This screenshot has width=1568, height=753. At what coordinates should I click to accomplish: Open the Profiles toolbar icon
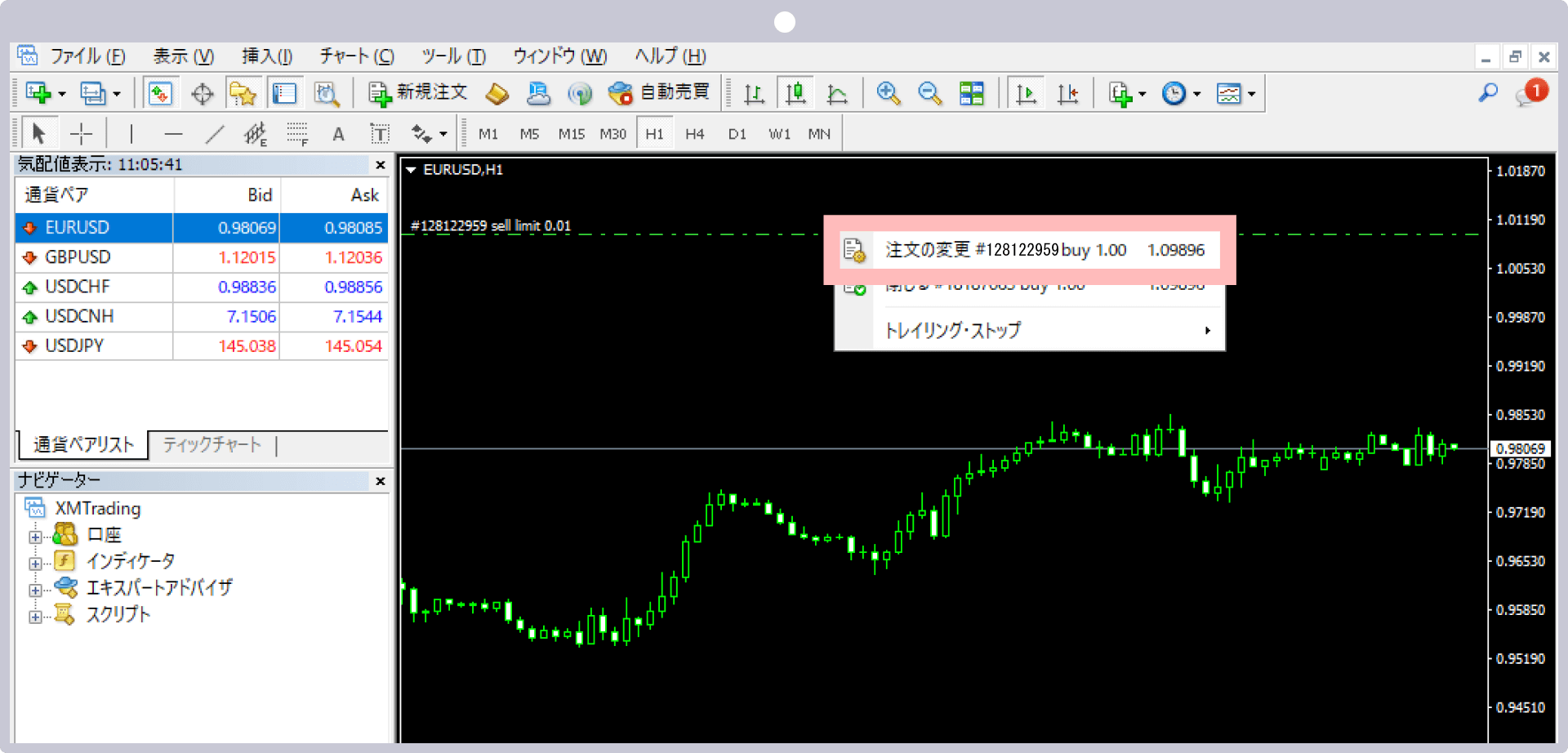(93, 94)
